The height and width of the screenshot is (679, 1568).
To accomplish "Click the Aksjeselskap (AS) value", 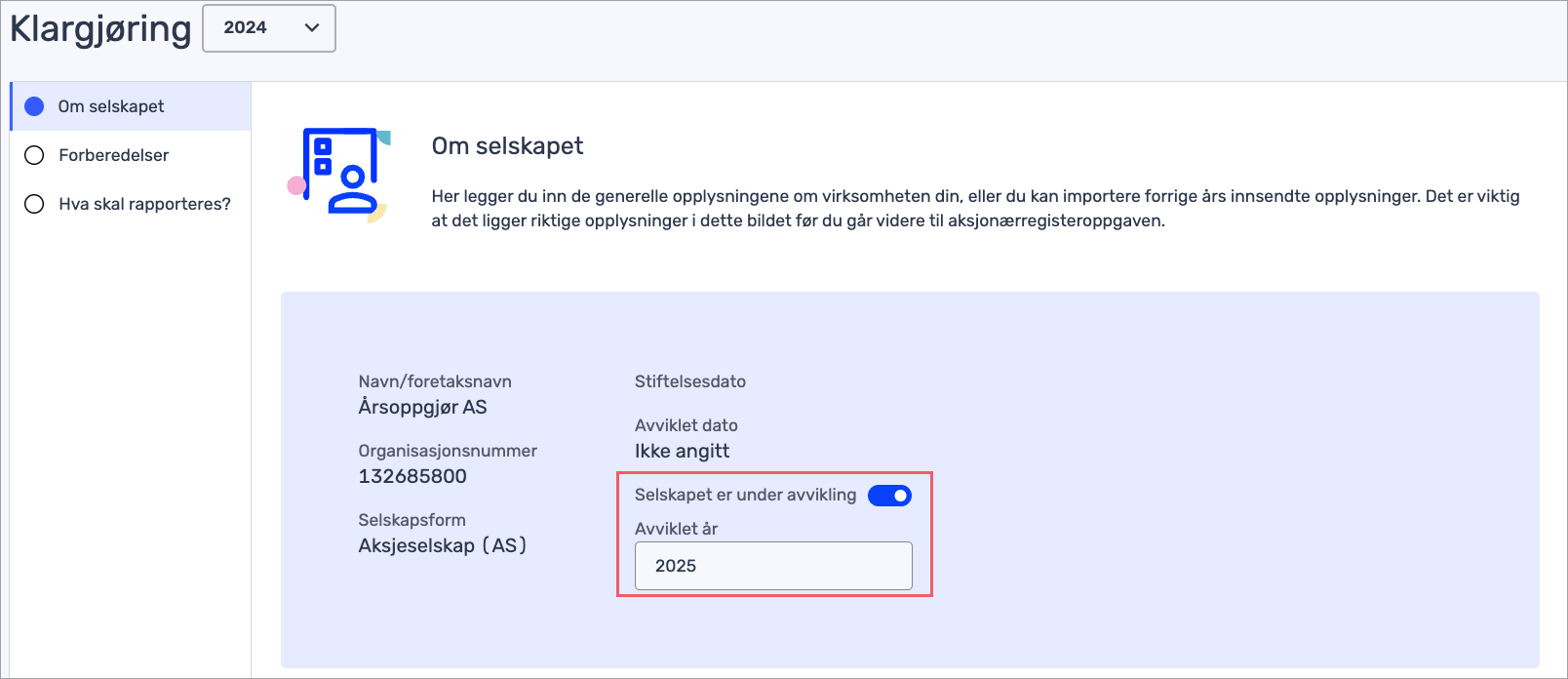I will tap(442, 546).
